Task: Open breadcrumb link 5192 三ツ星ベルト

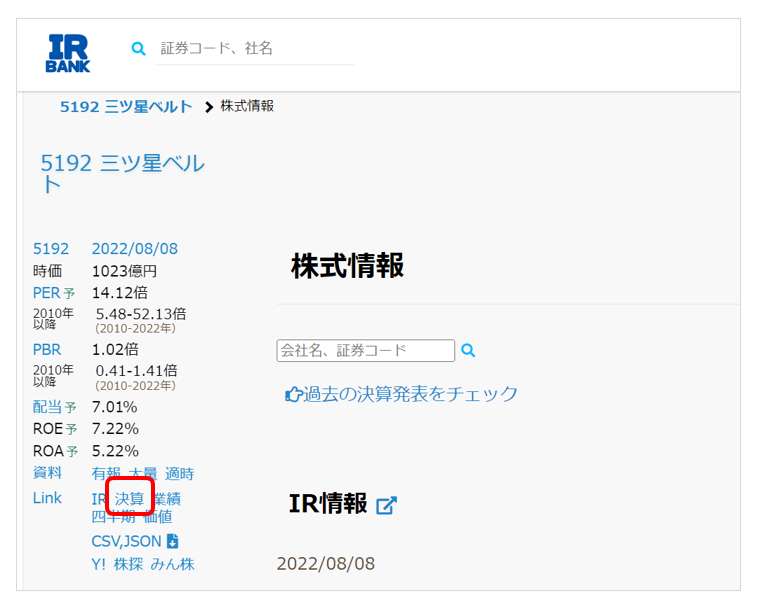Action: 126,106
